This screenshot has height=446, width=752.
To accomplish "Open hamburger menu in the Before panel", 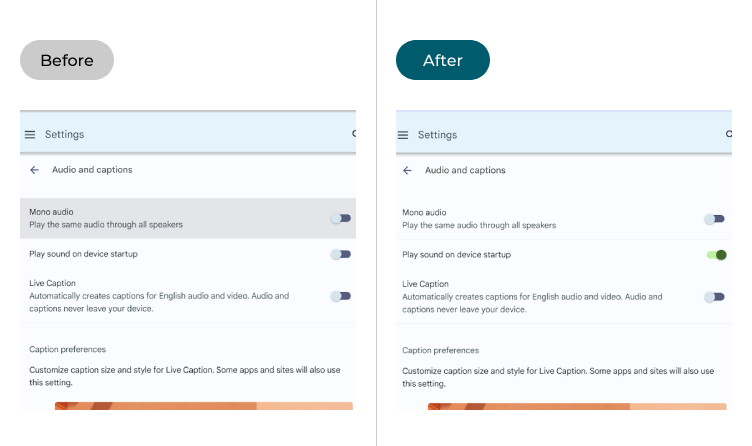I will [30, 135].
